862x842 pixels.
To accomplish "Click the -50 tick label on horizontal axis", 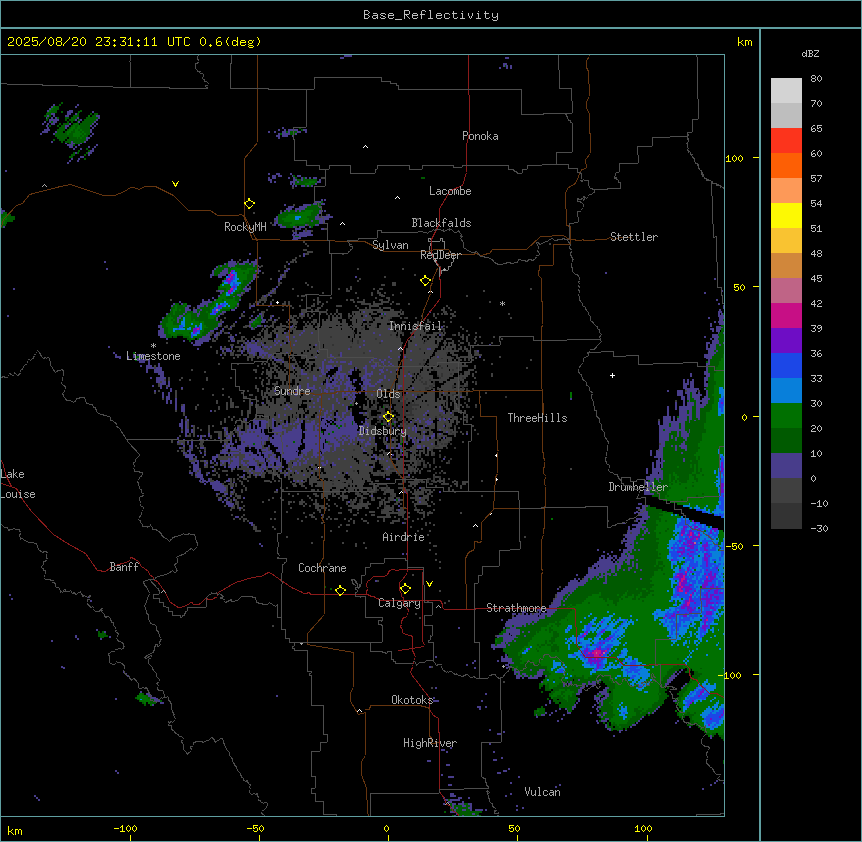I will coord(255,828).
